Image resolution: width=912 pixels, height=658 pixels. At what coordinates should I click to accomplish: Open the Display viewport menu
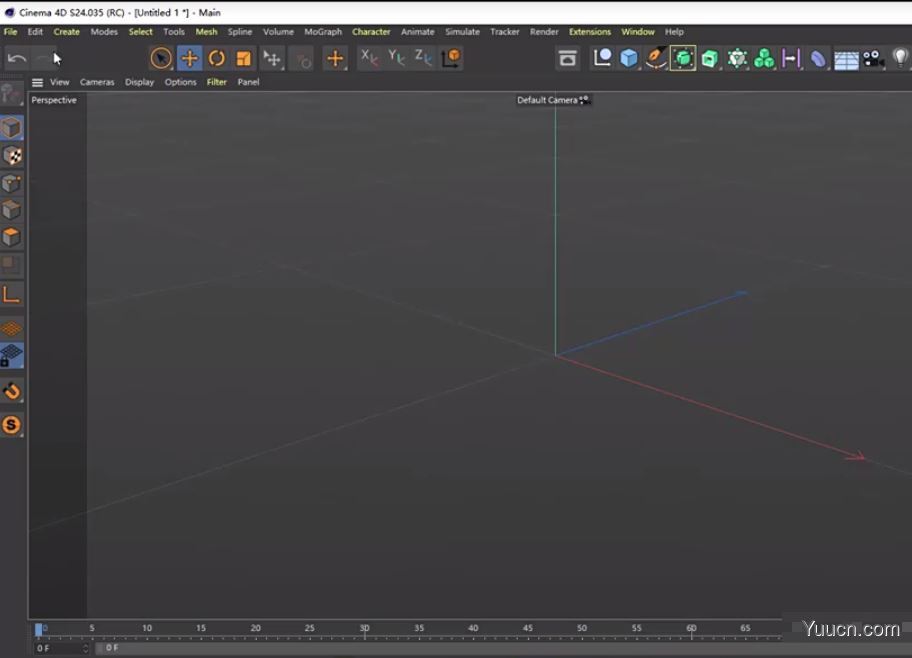[139, 82]
